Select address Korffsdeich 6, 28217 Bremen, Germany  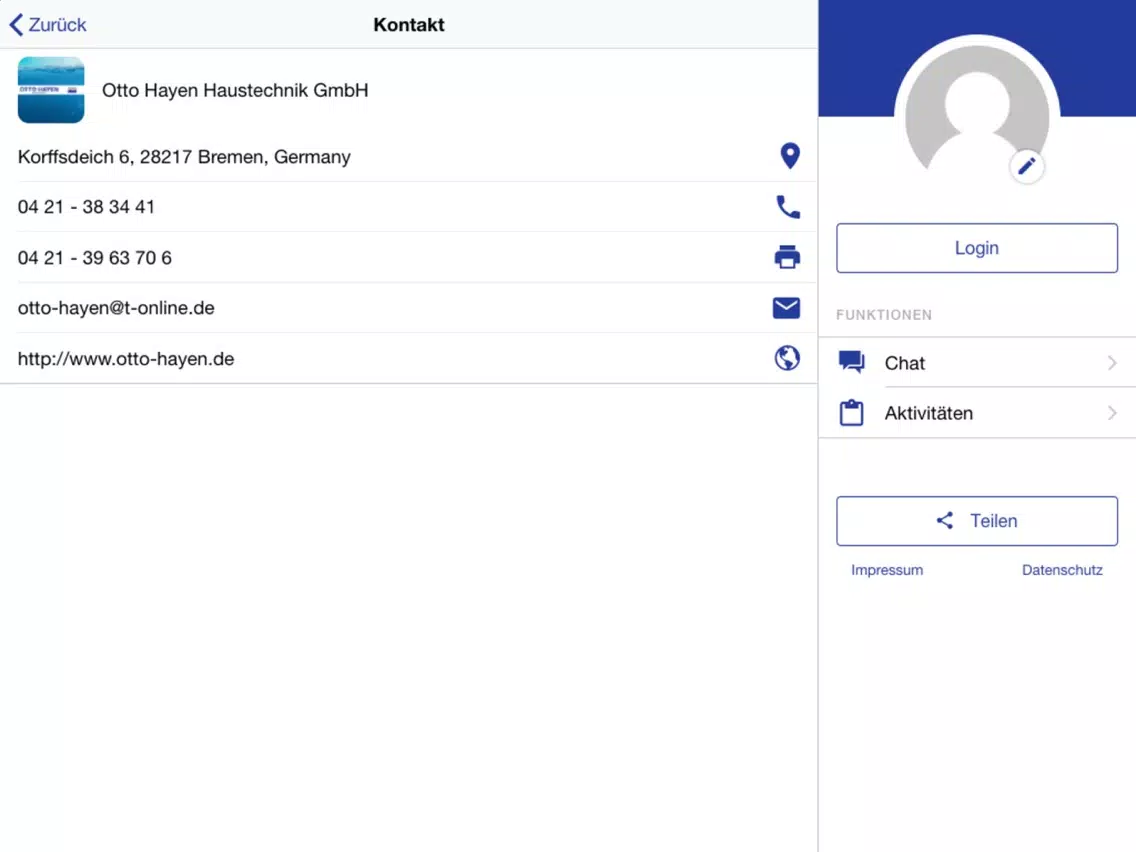pyautogui.click(x=184, y=156)
